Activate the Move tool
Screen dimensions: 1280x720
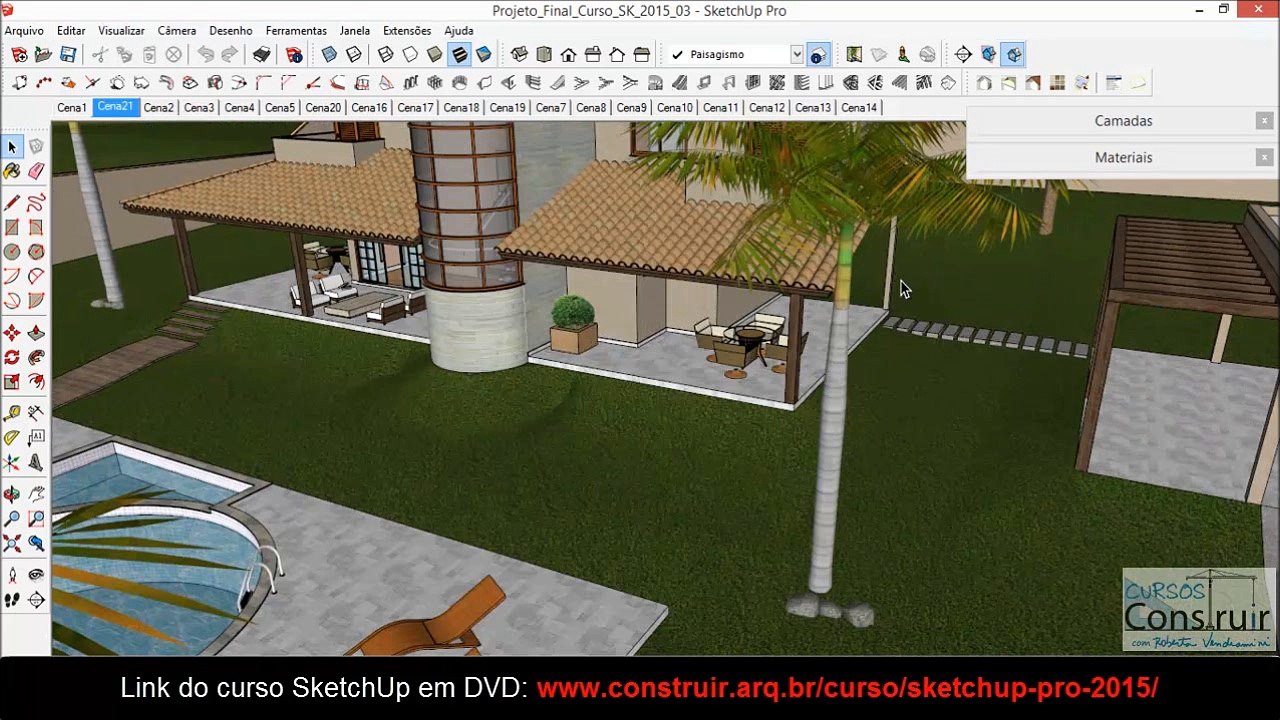pos(12,332)
